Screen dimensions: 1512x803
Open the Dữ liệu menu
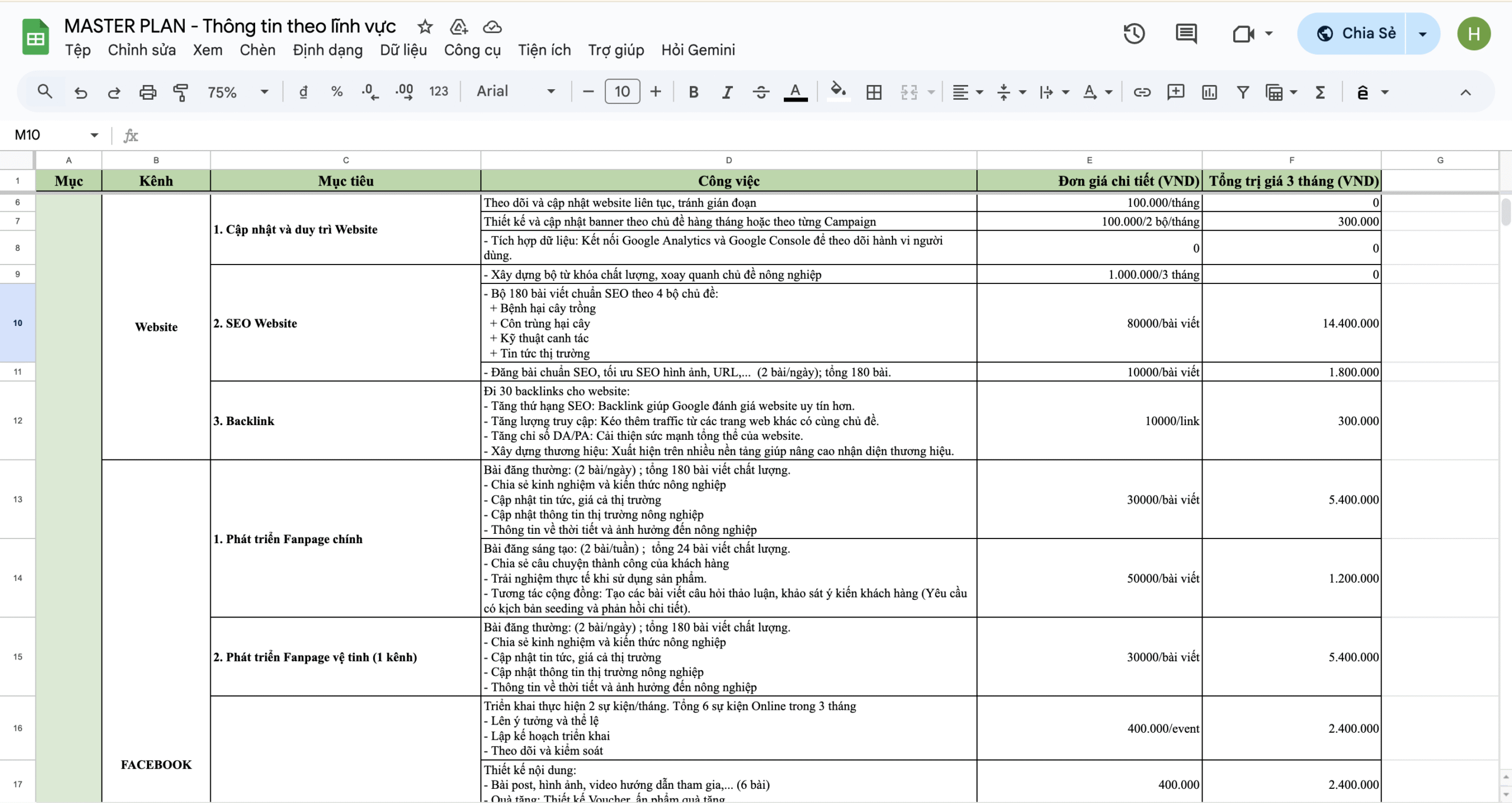[403, 50]
